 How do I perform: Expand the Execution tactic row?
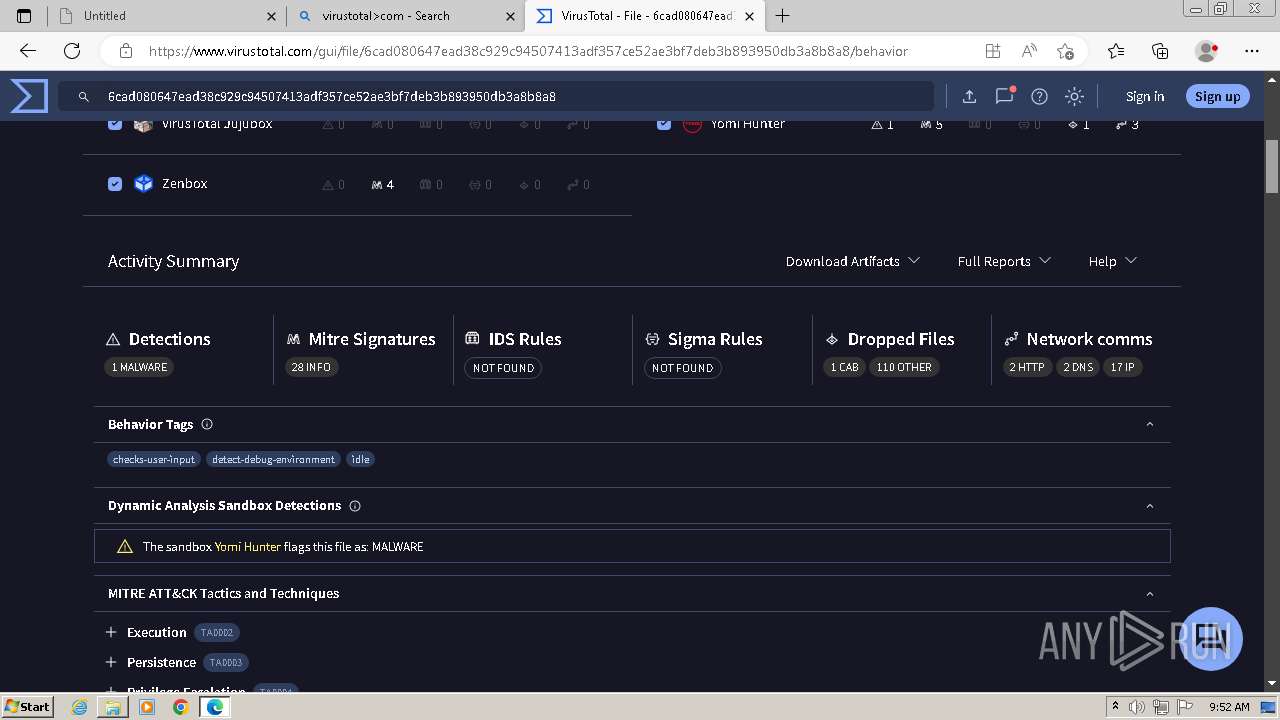click(x=111, y=633)
